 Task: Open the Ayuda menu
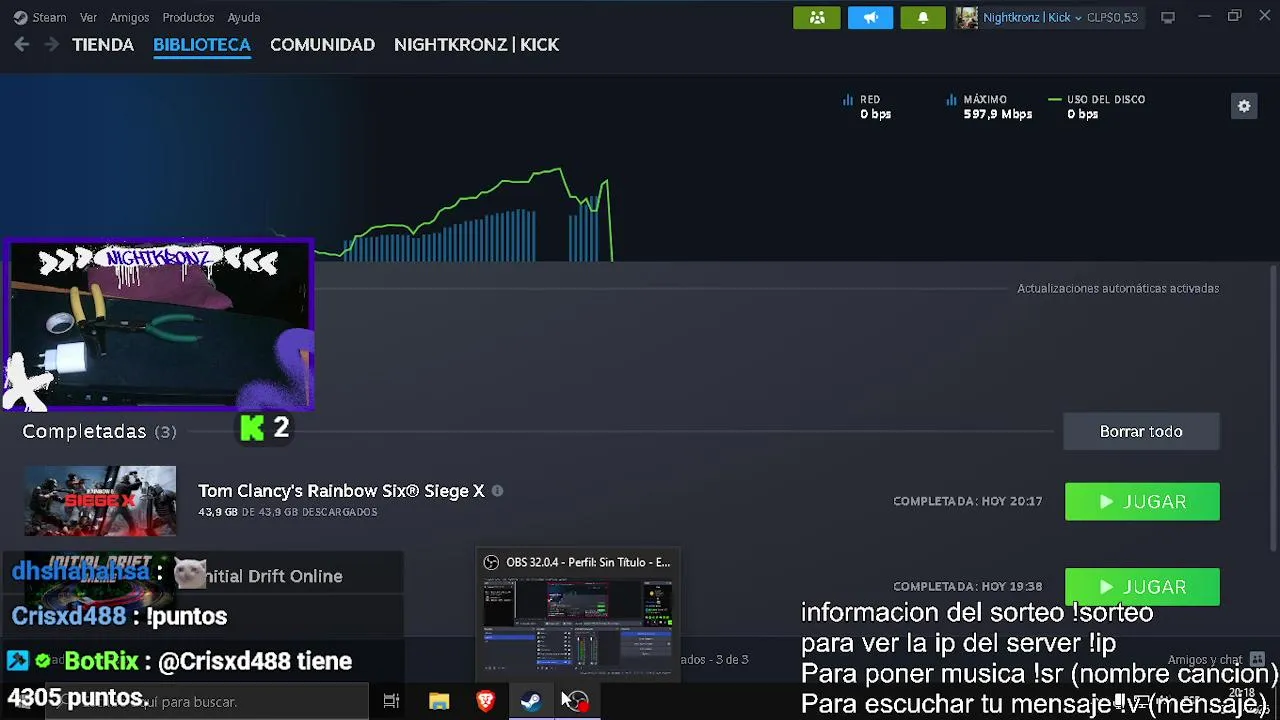click(244, 17)
